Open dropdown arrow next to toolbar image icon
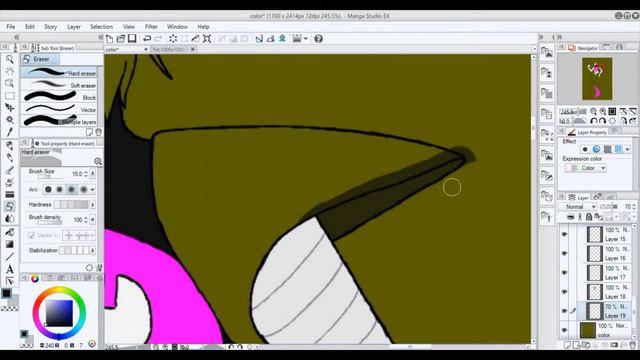Image resolution: width=640 pixels, height=360 pixels. pos(306,39)
